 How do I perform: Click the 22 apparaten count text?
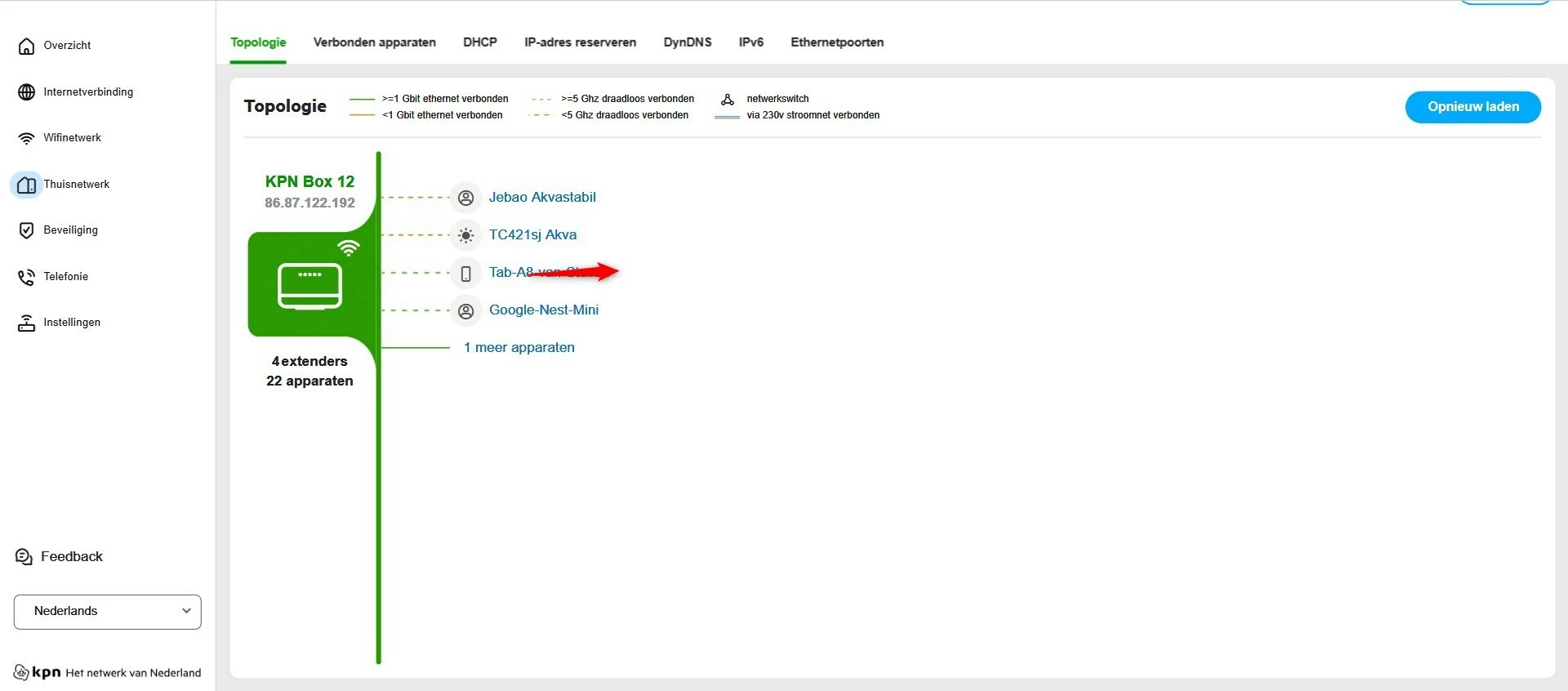pyautogui.click(x=310, y=381)
